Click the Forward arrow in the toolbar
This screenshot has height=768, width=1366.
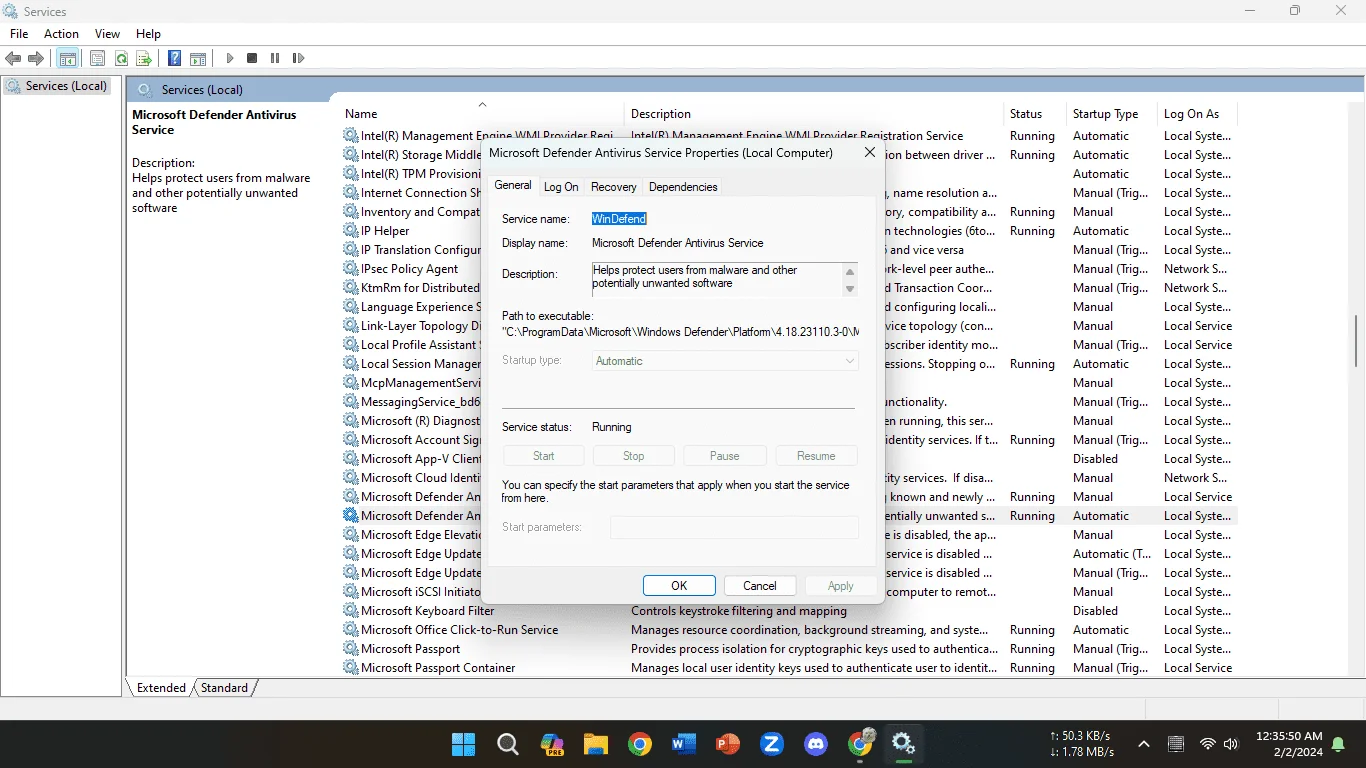click(36, 59)
